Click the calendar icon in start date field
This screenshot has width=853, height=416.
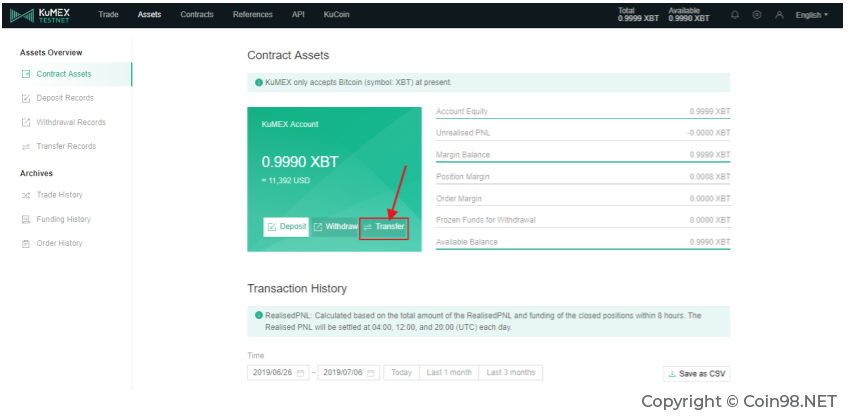(x=301, y=373)
